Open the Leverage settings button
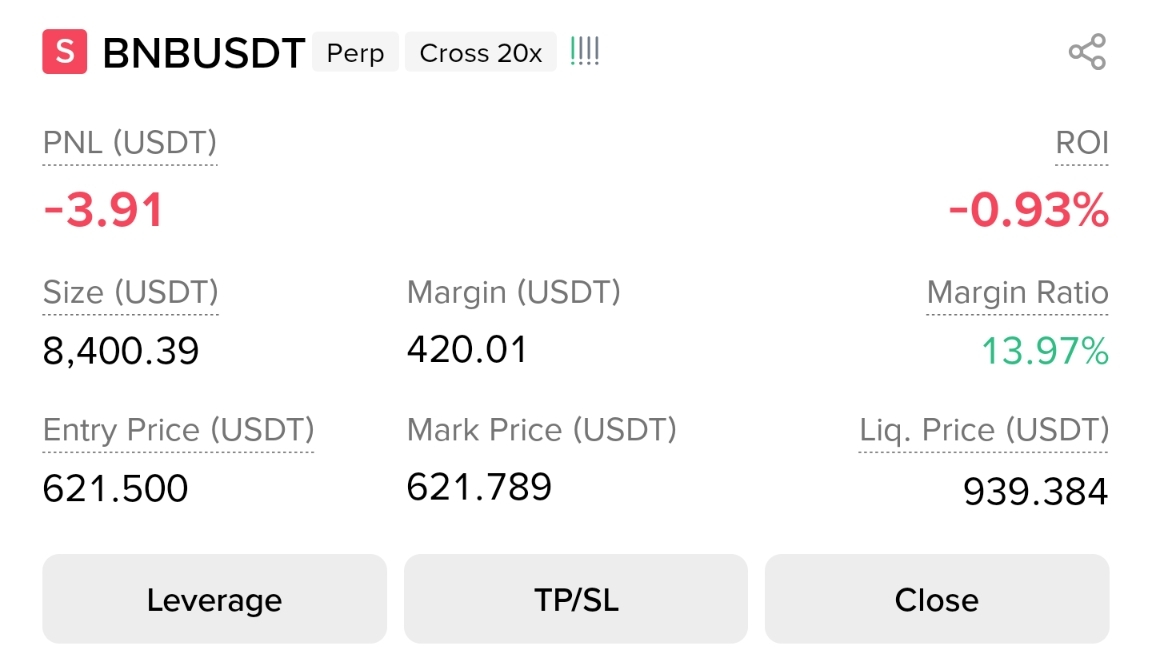Image resolution: width=1152 pixels, height=647 pixels. (x=214, y=599)
